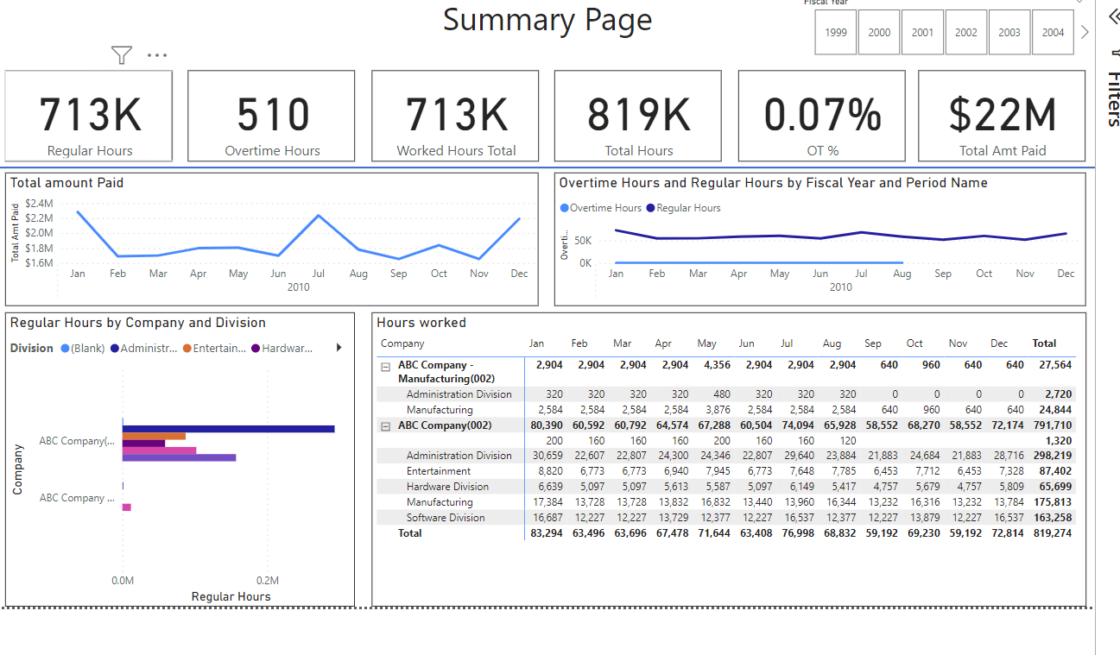Select fiscal year 1999 in the slicer

point(835,32)
